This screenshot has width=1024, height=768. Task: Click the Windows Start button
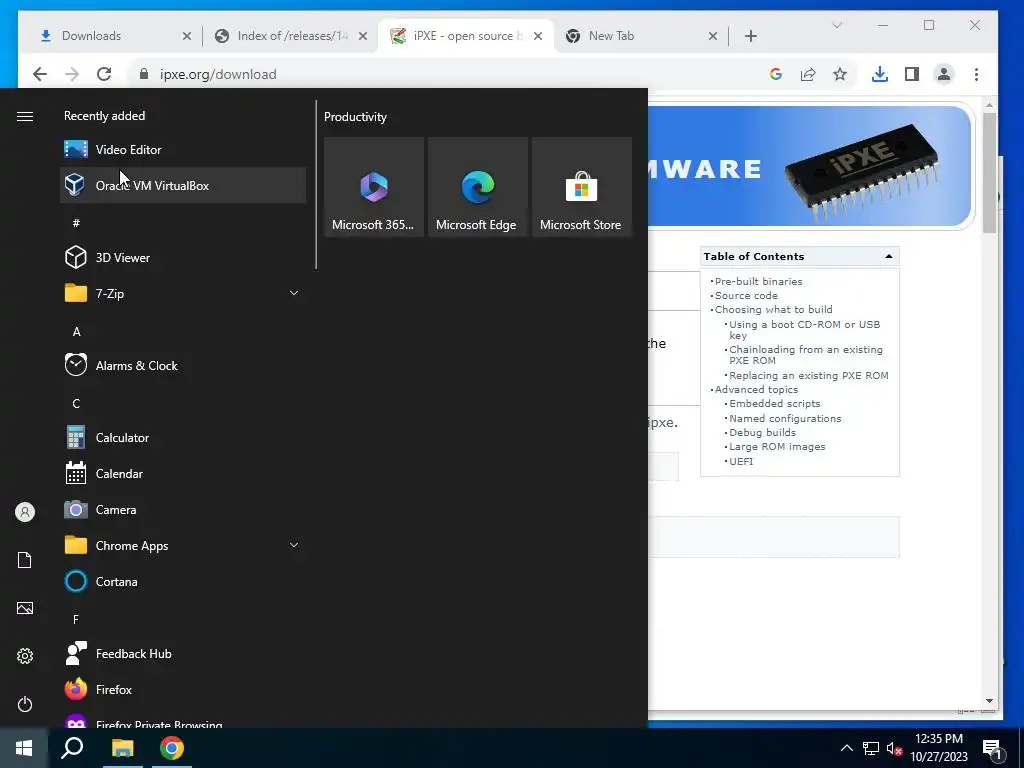(x=24, y=748)
